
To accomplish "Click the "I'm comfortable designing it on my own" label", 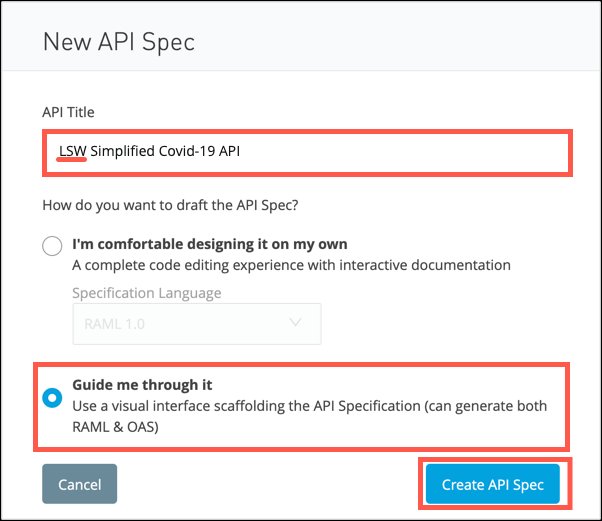I will (x=210, y=244).
